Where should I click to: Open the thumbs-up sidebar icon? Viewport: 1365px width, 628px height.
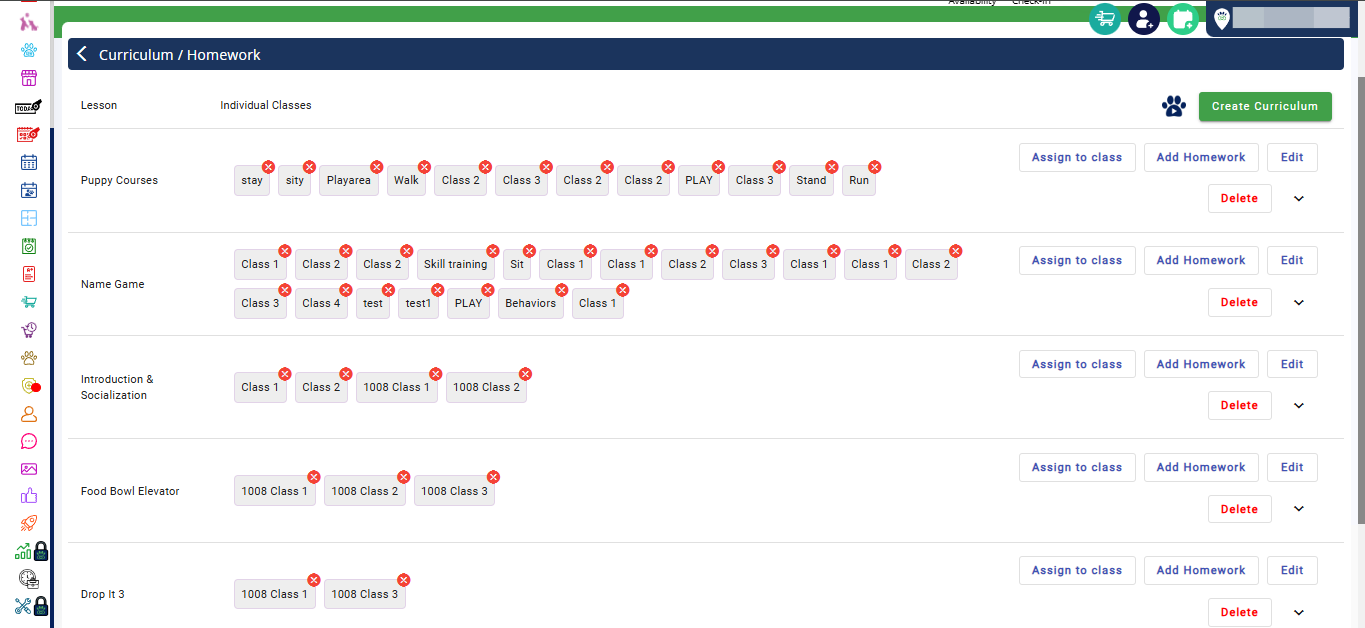click(29, 496)
